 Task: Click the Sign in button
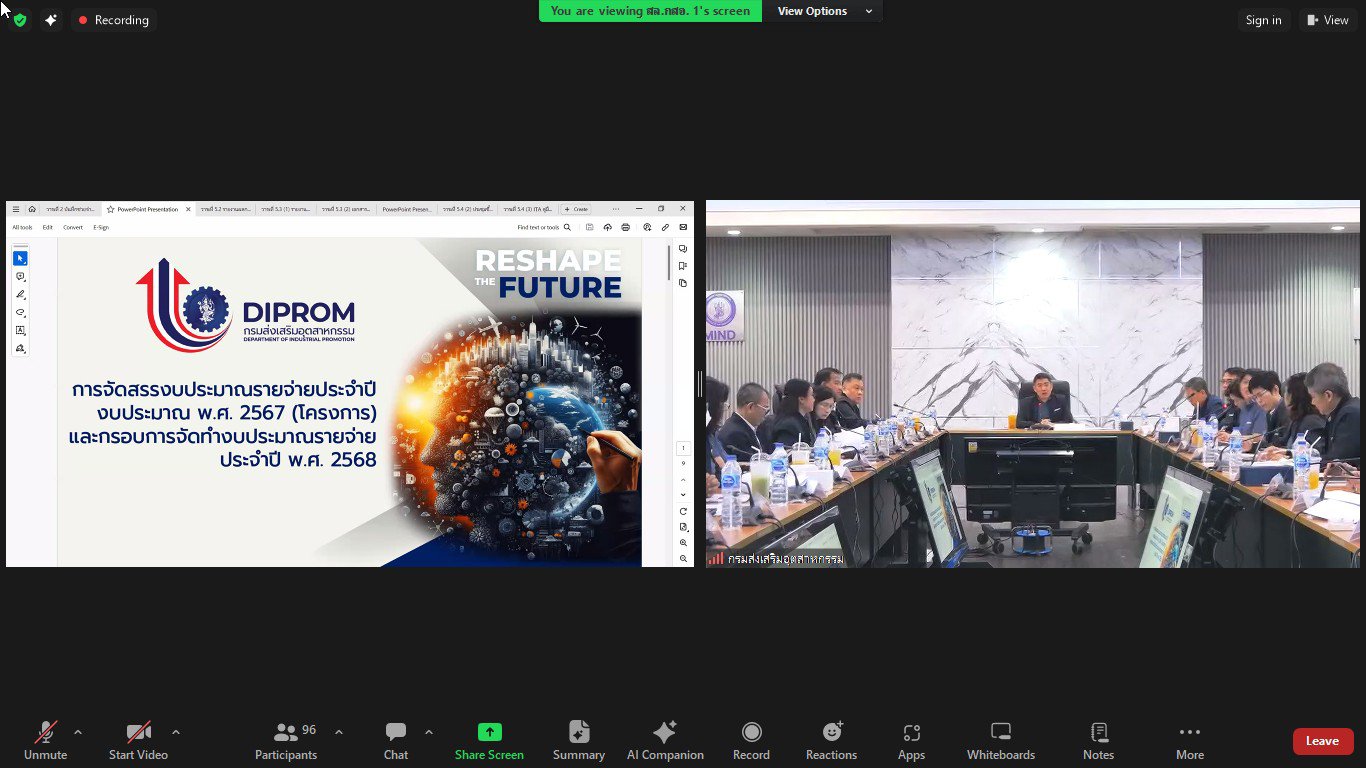pyautogui.click(x=1263, y=20)
